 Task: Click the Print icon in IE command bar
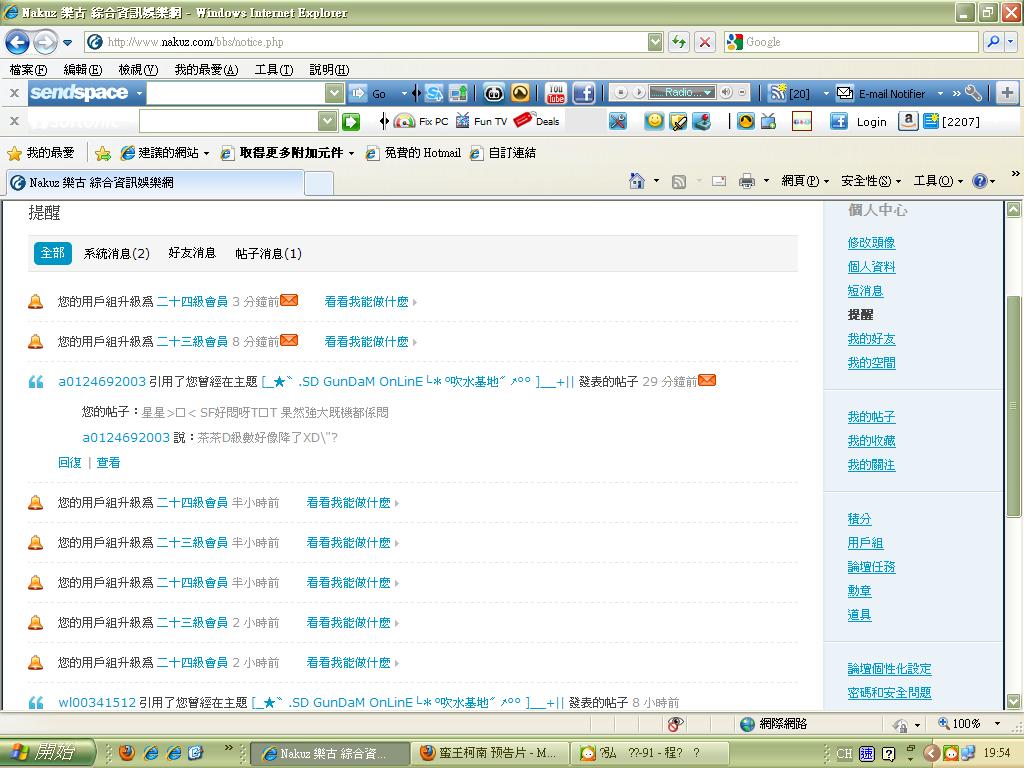point(746,181)
